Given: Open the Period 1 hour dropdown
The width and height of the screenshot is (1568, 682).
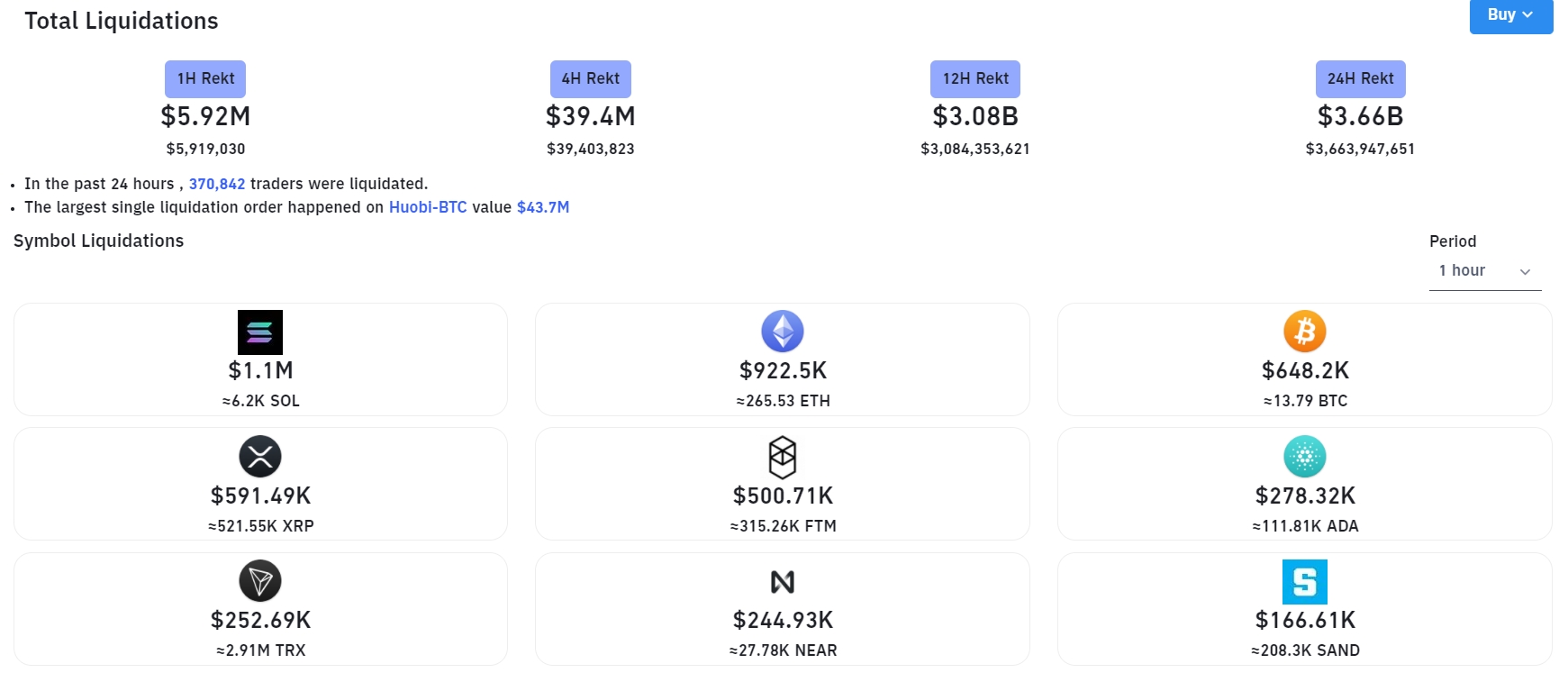Looking at the screenshot, I should point(1485,271).
